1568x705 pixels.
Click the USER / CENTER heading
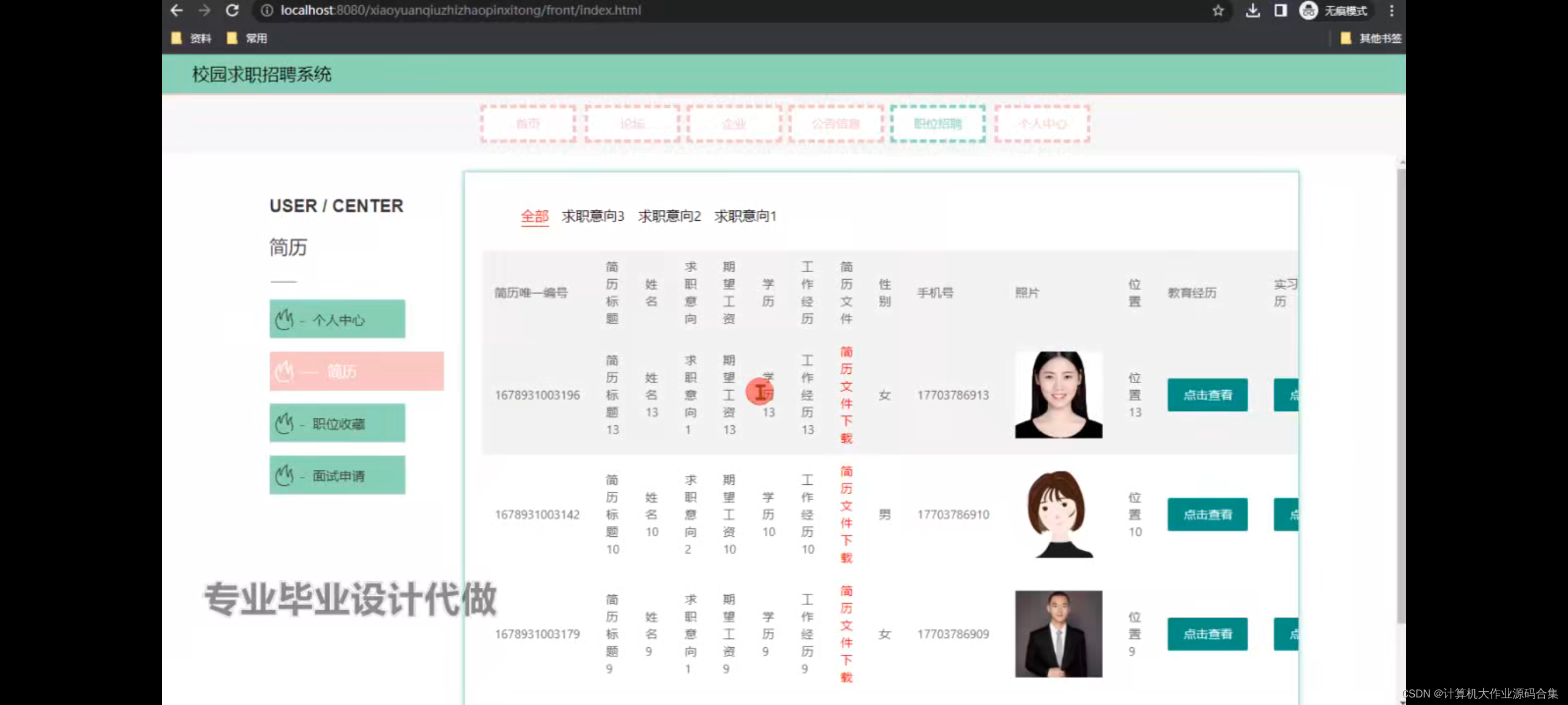(x=336, y=206)
